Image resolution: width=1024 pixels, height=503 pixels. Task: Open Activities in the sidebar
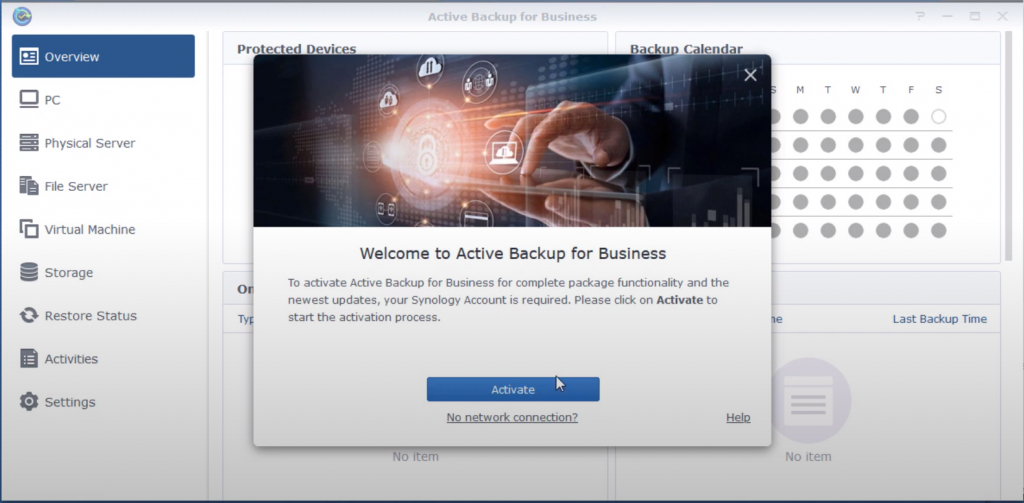tap(71, 358)
